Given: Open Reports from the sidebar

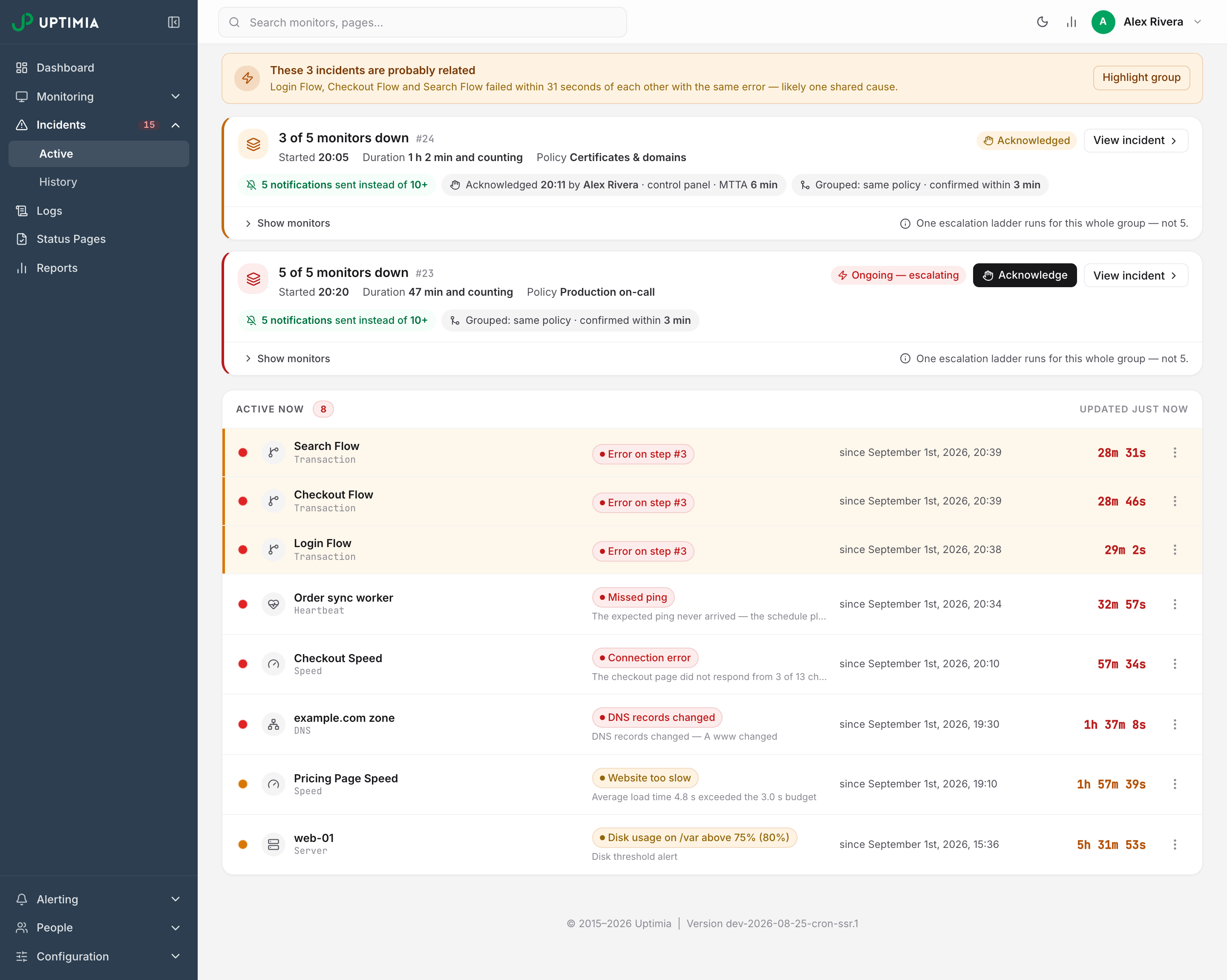Looking at the screenshot, I should (x=98, y=268).
